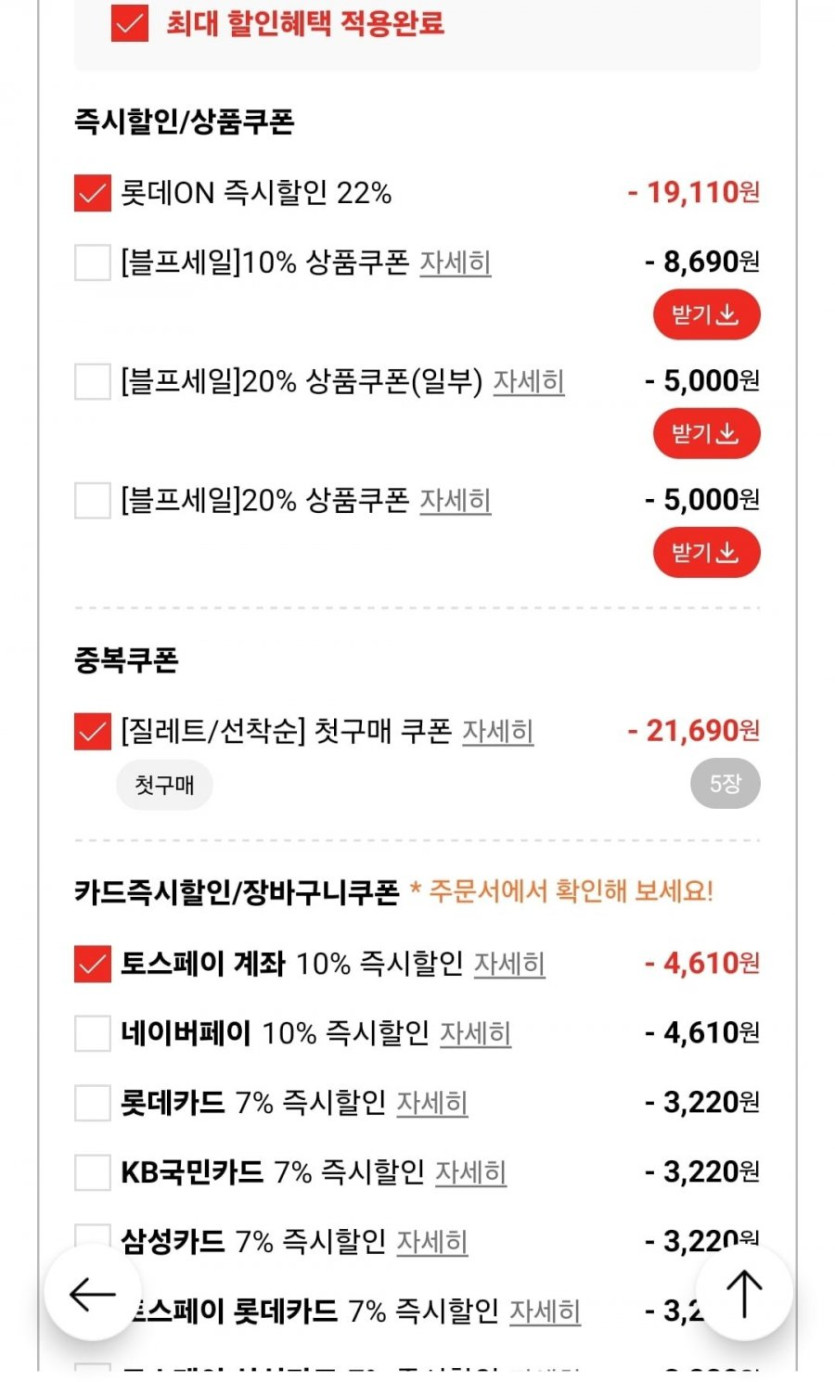Toggle 최대 할인혜택 적용완료 checkbox

[x=130, y=24]
